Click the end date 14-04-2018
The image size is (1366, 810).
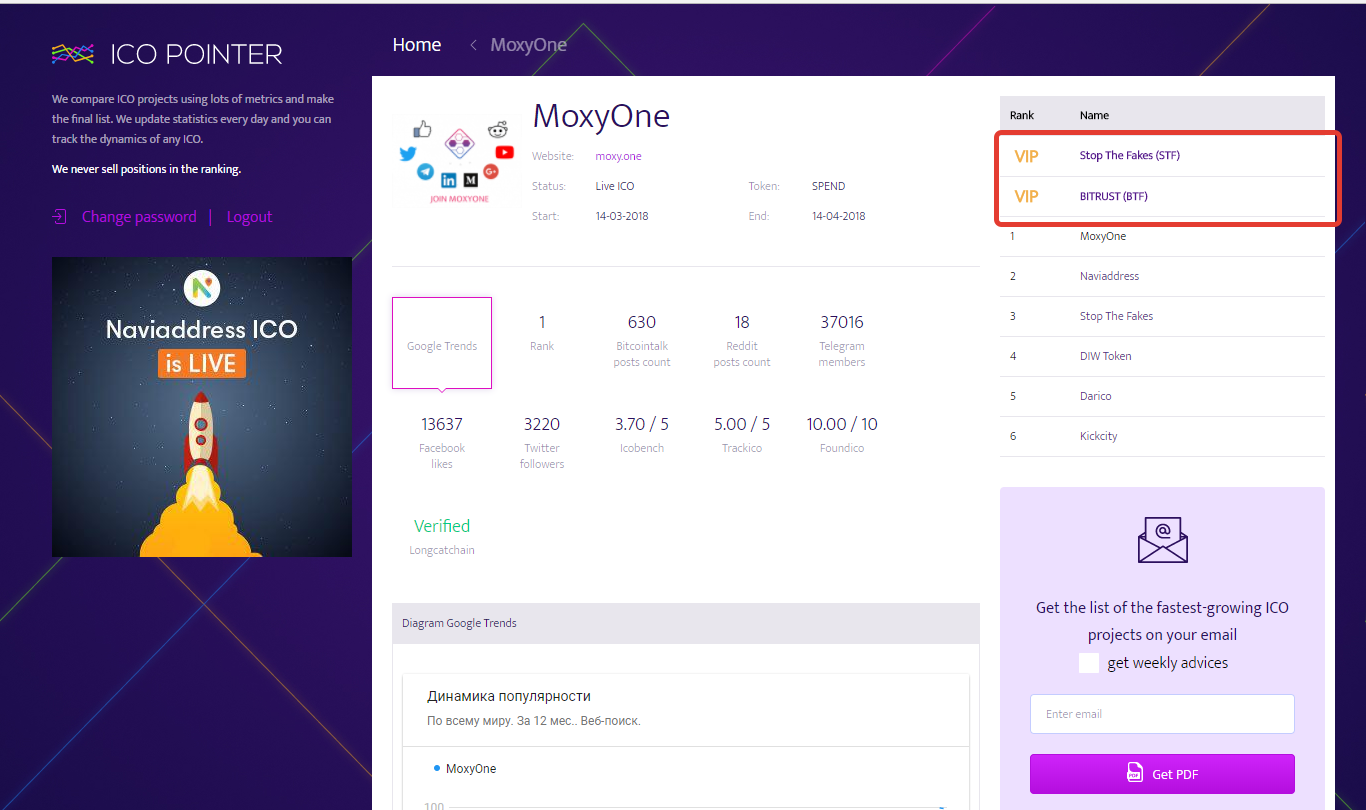839,216
